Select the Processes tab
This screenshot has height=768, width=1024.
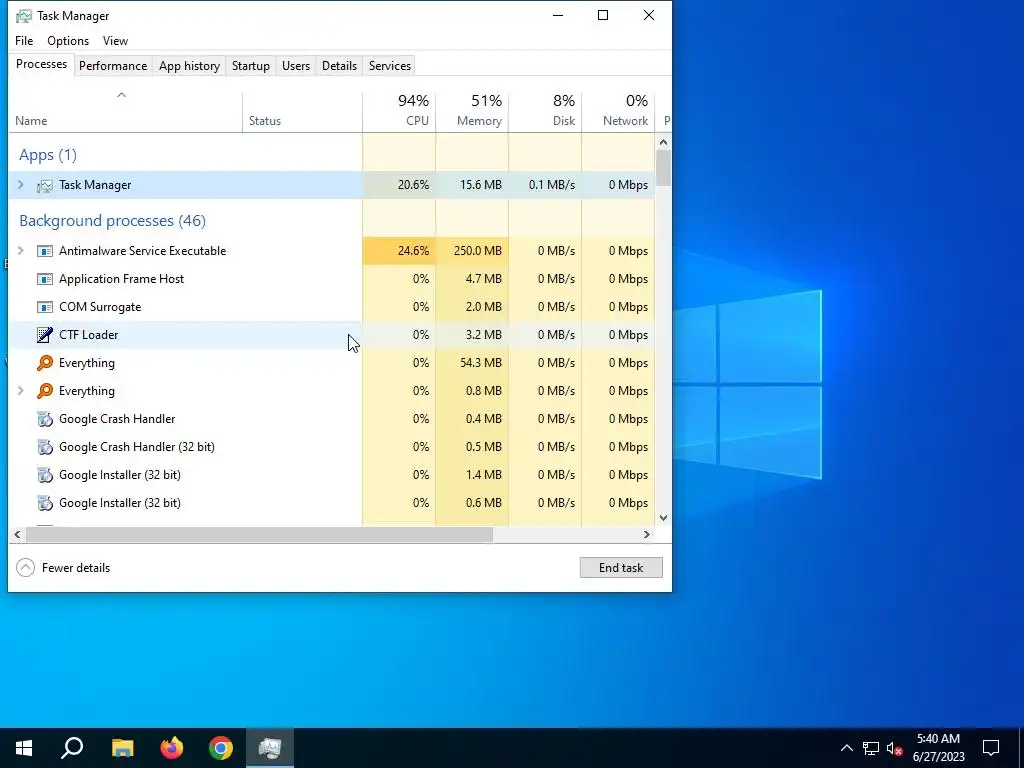pyautogui.click(x=41, y=65)
